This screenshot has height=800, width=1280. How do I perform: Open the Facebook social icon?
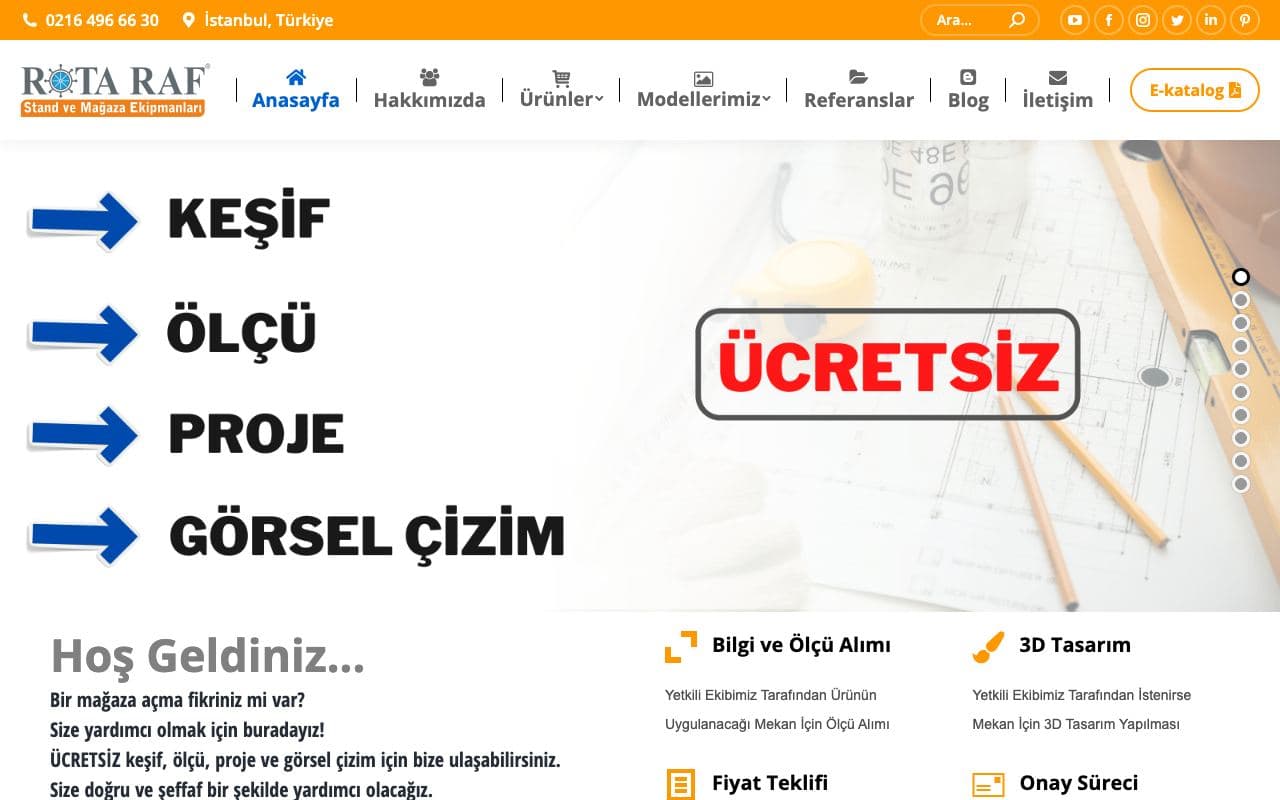1109,20
